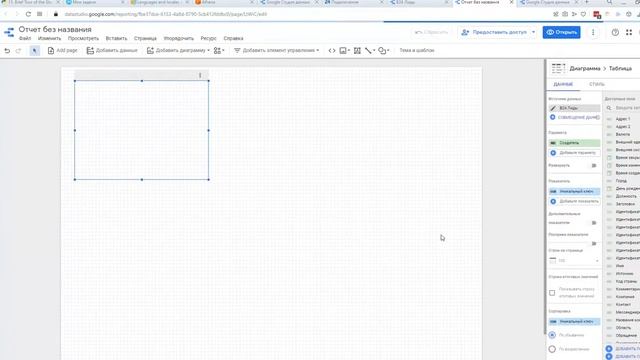Viewport: 640px width, 360px height.
Task: Open the Упорядочить menu
Action: tap(178, 38)
